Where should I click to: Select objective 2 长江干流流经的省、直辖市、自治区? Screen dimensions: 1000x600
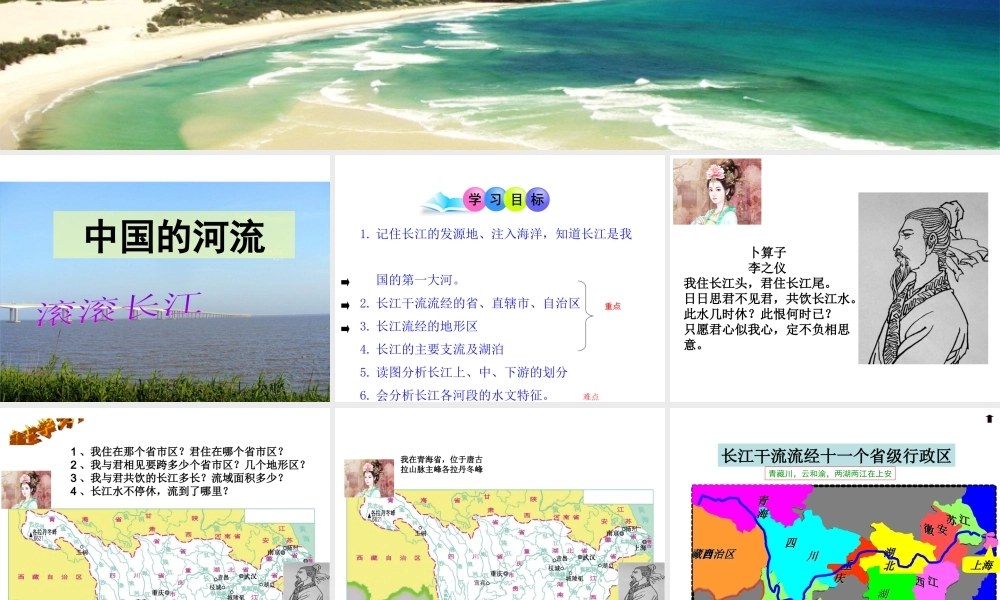click(470, 304)
